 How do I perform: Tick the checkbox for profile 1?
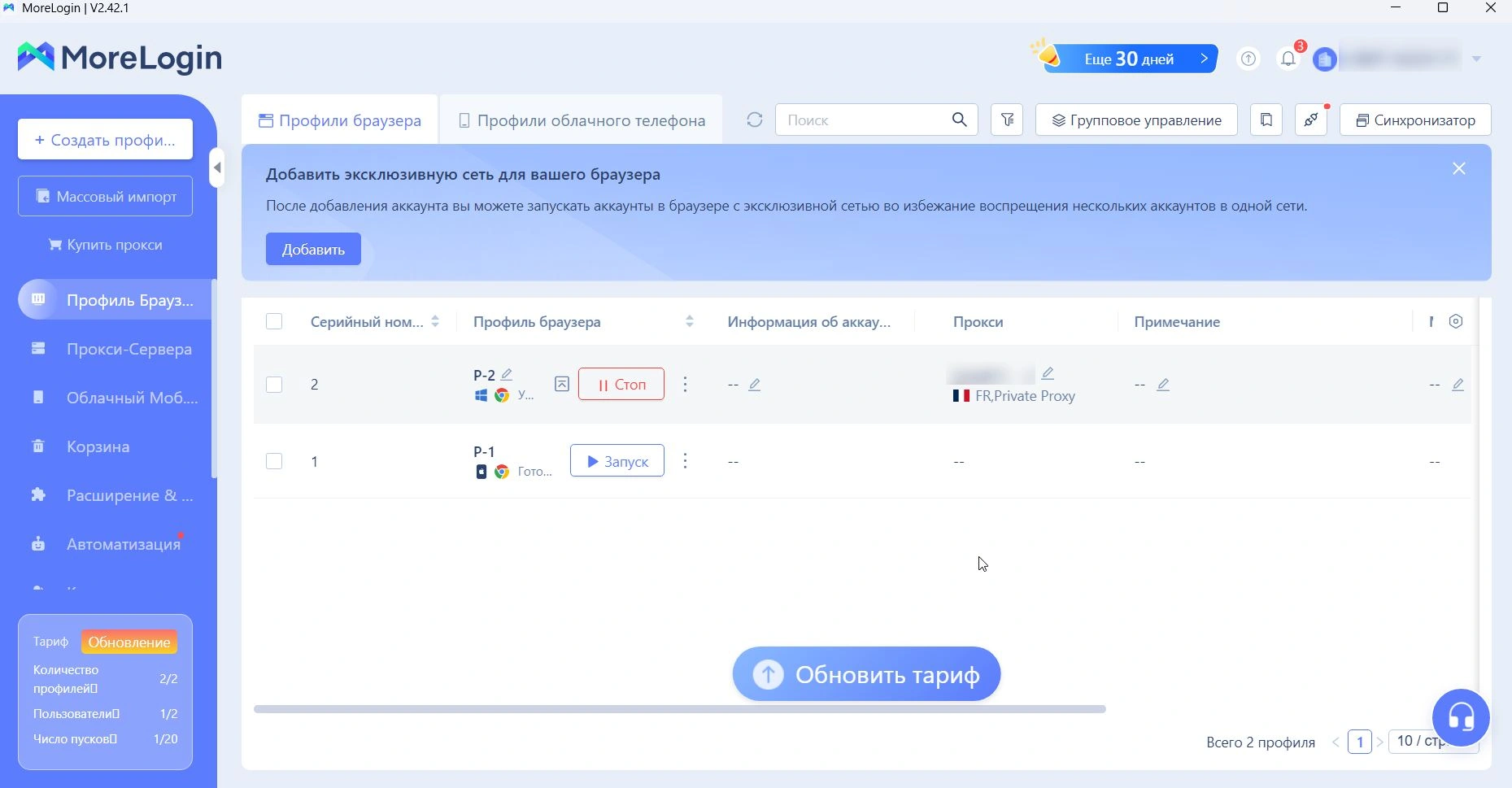click(274, 461)
